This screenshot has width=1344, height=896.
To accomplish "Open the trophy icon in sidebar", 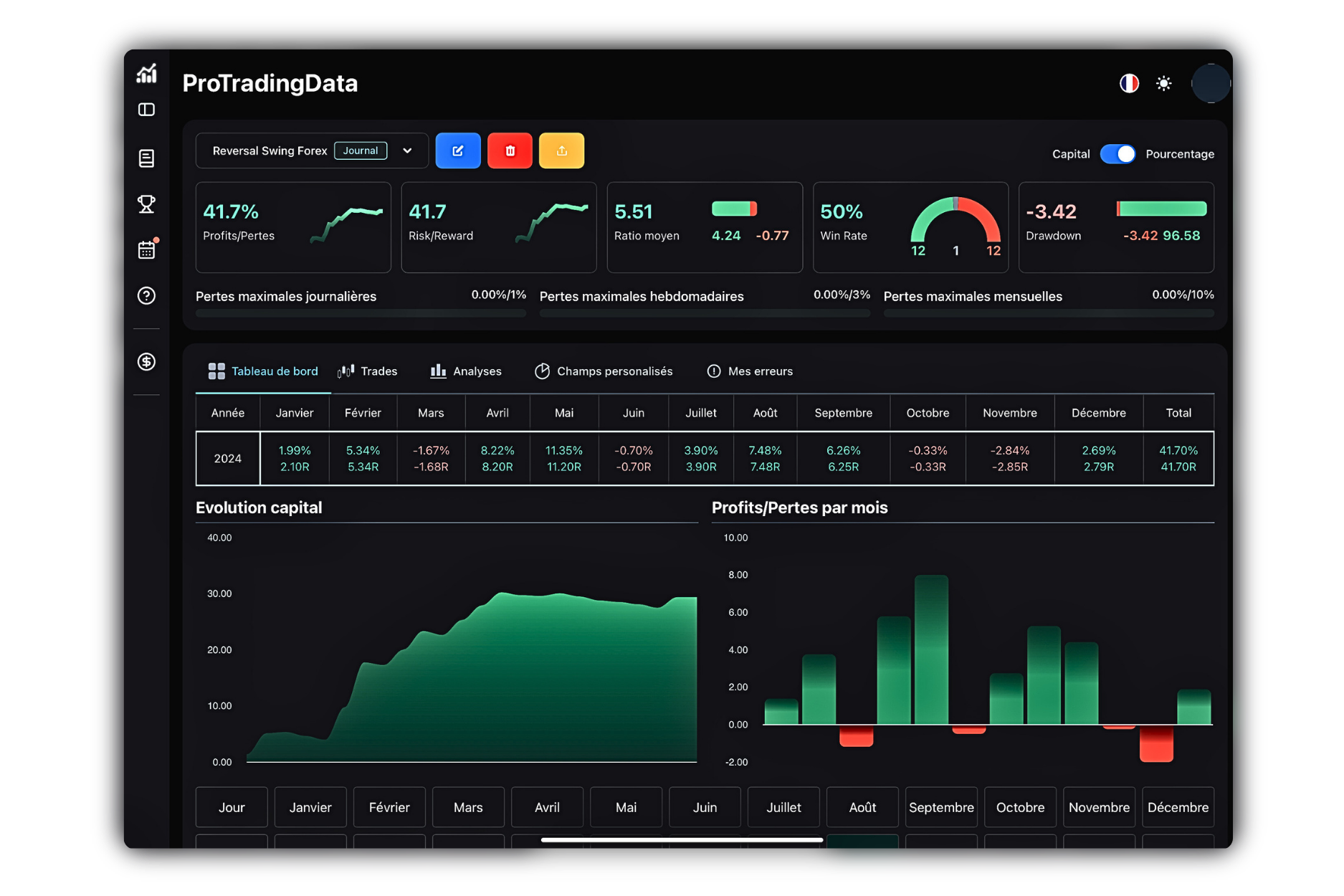I will point(146,204).
